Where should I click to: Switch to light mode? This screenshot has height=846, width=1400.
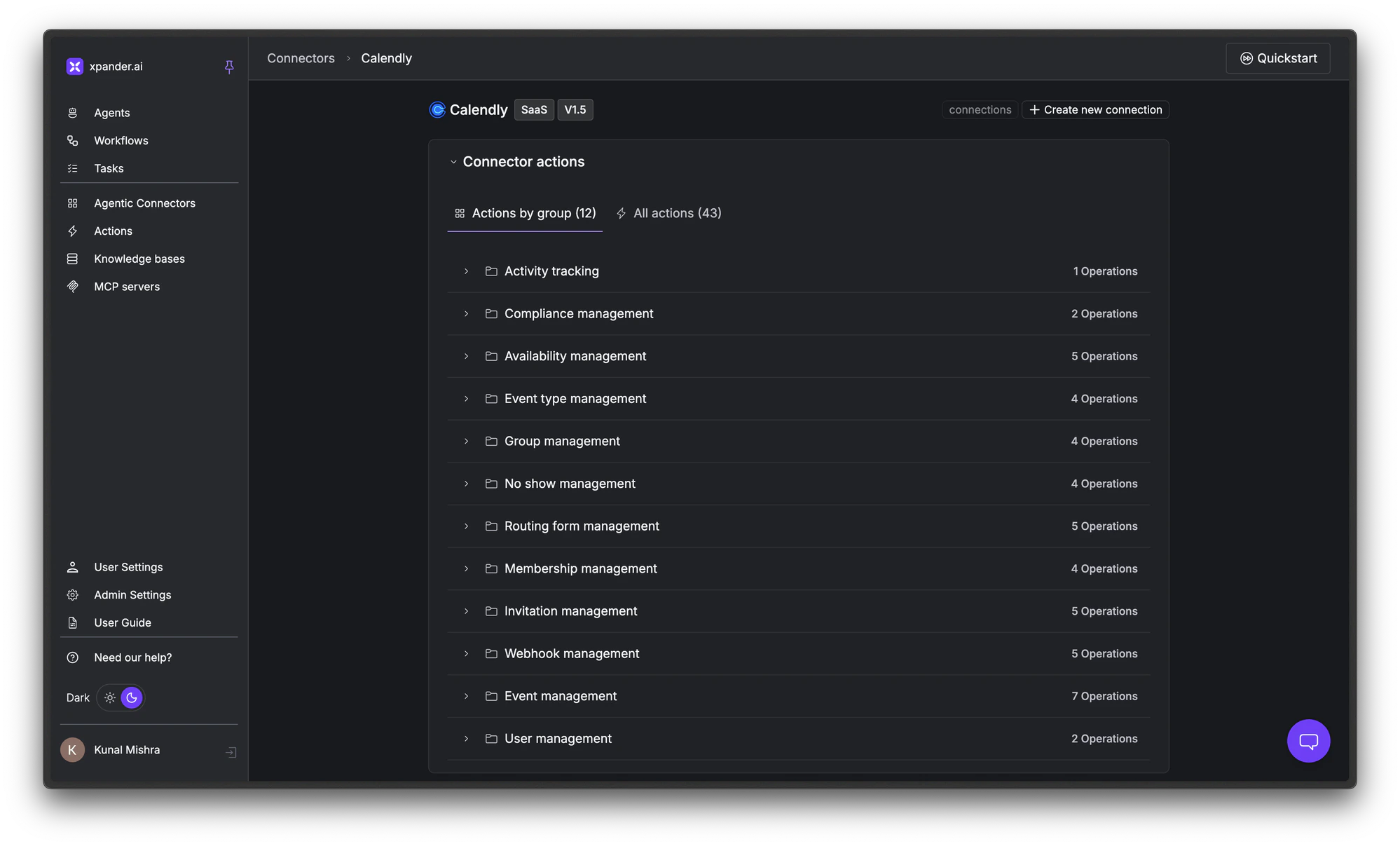(109, 697)
